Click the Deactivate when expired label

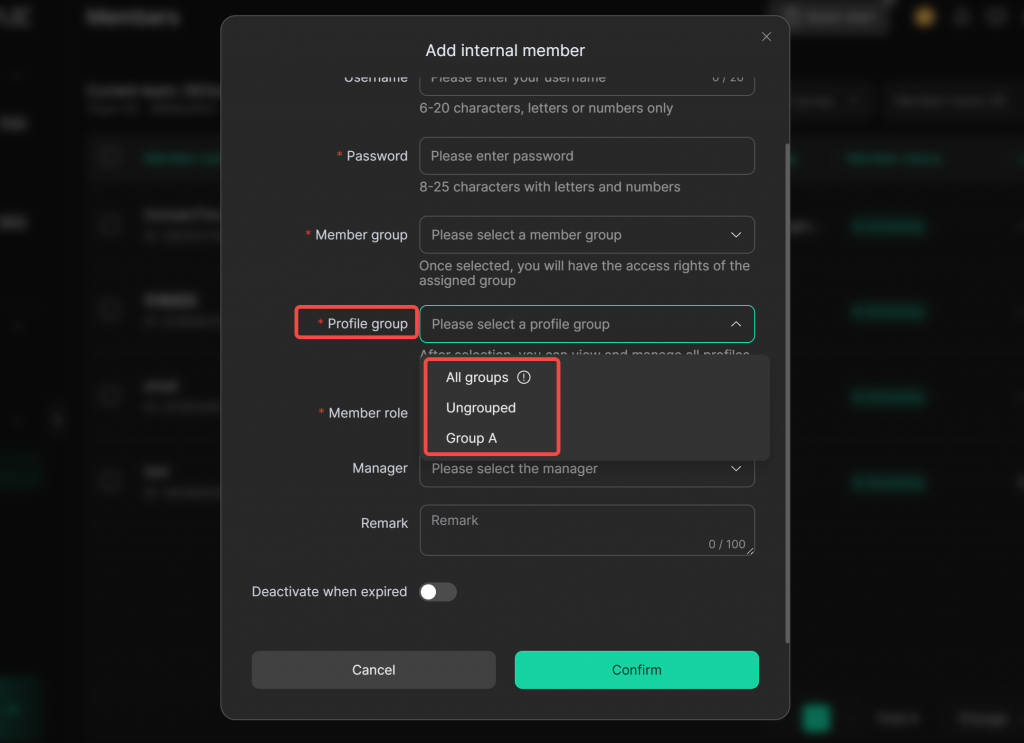click(x=329, y=592)
